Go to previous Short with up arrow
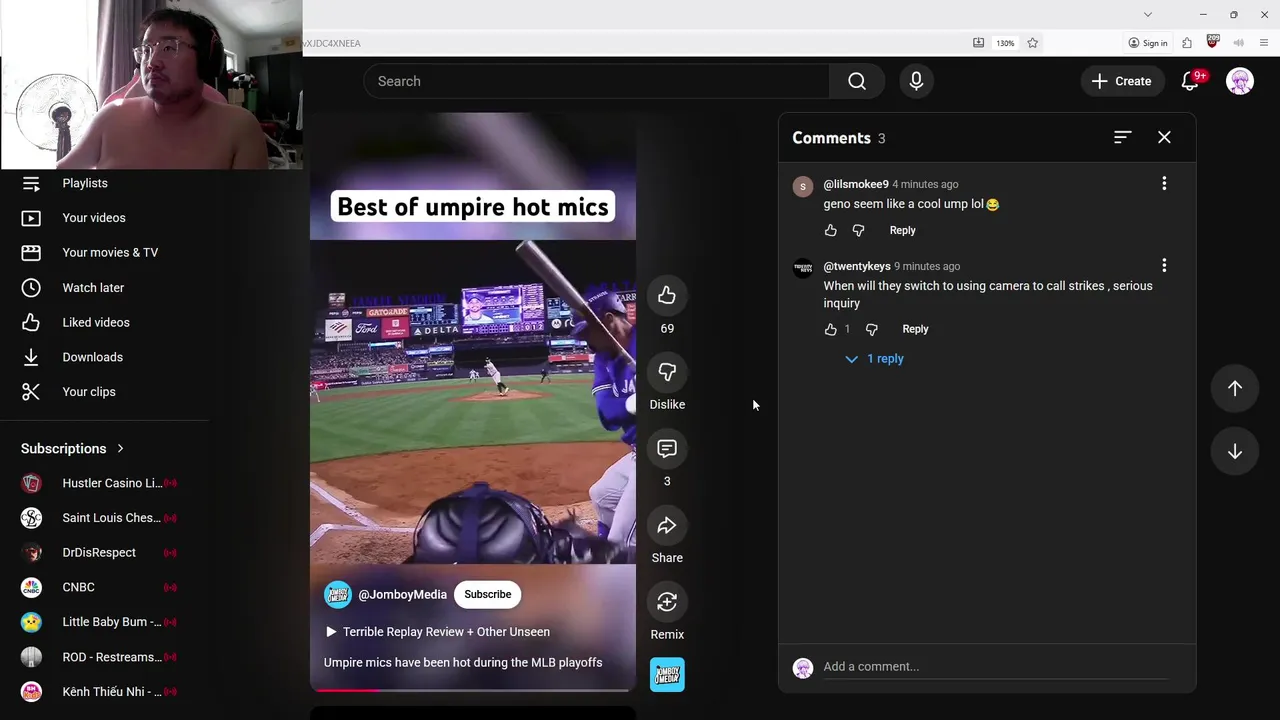Screen dimensions: 1280x720 coord(1235,389)
